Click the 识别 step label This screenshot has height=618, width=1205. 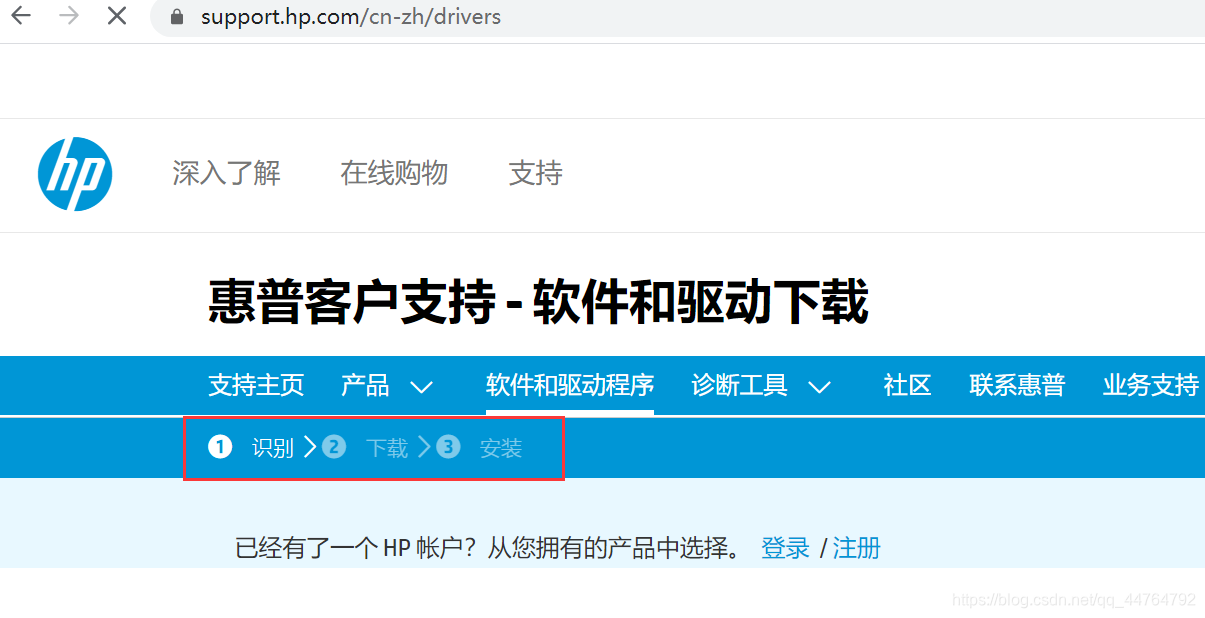click(273, 448)
